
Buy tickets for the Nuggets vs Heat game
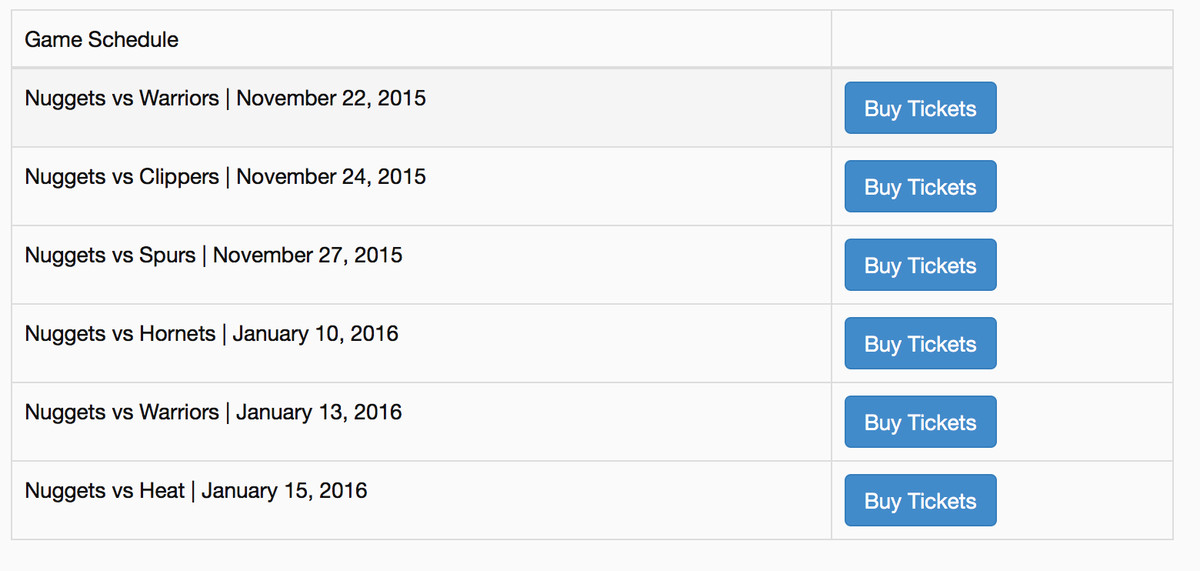click(x=920, y=500)
